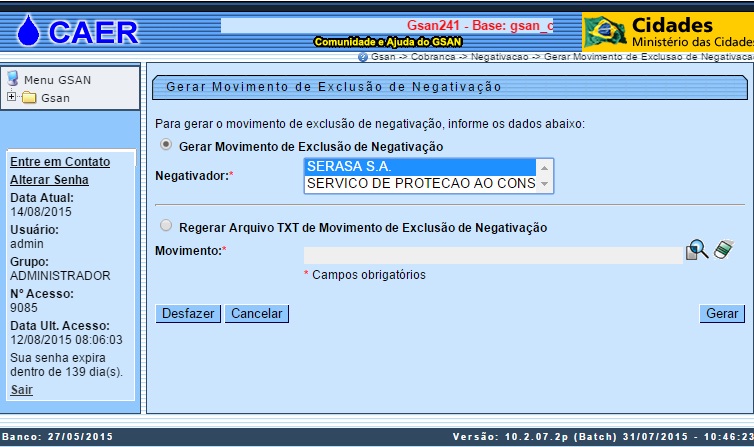
Task: Click the breadcrumb Gsan -> Cobranca -> Negativacao path
Action: coord(562,57)
